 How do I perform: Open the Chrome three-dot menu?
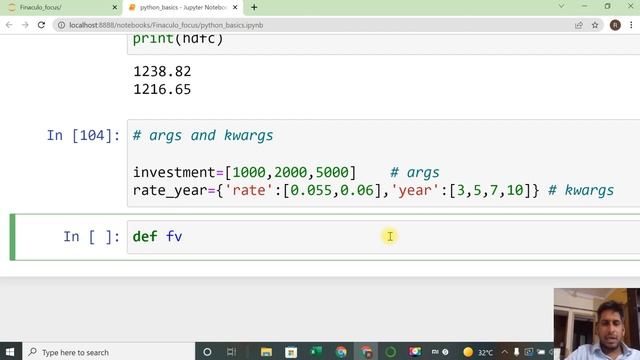pyautogui.click(x=631, y=25)
